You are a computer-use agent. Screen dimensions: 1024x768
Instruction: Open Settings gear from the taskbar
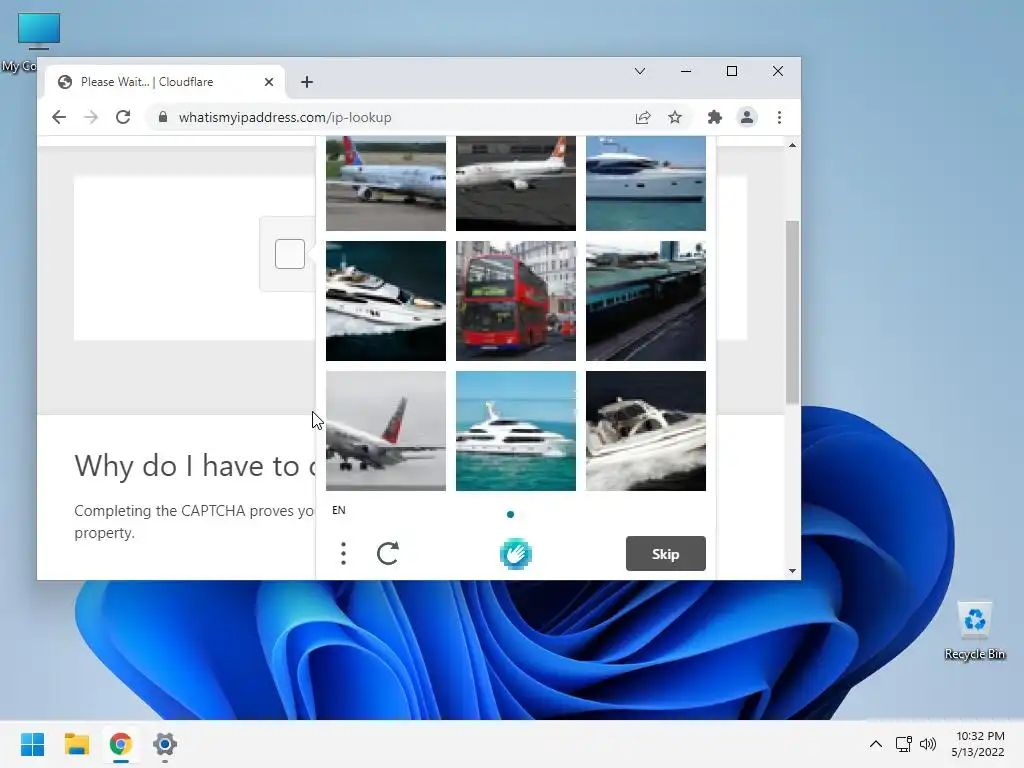click(165, 744)
